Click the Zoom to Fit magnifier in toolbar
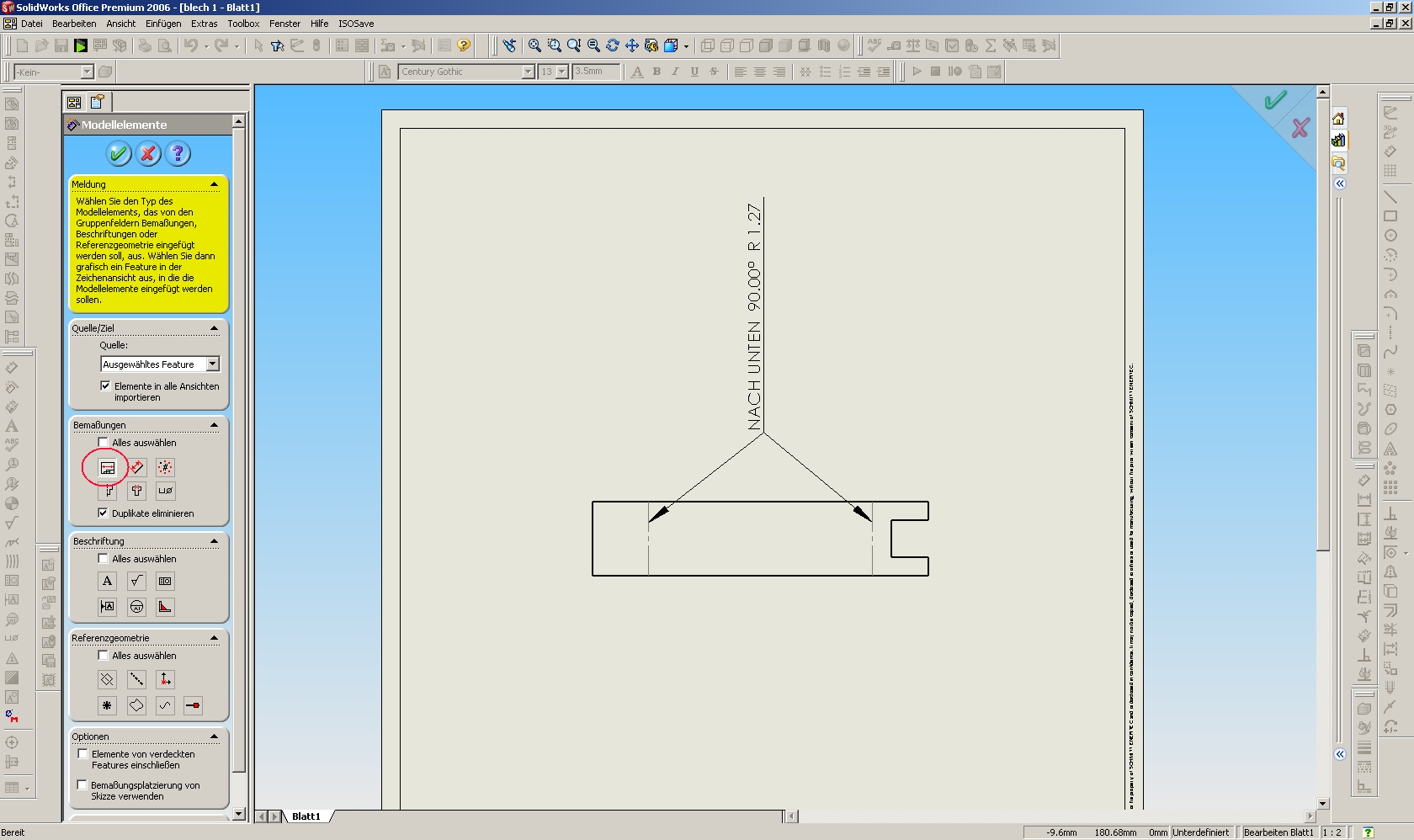The image size is (1414, 840). tap(534, 45)
